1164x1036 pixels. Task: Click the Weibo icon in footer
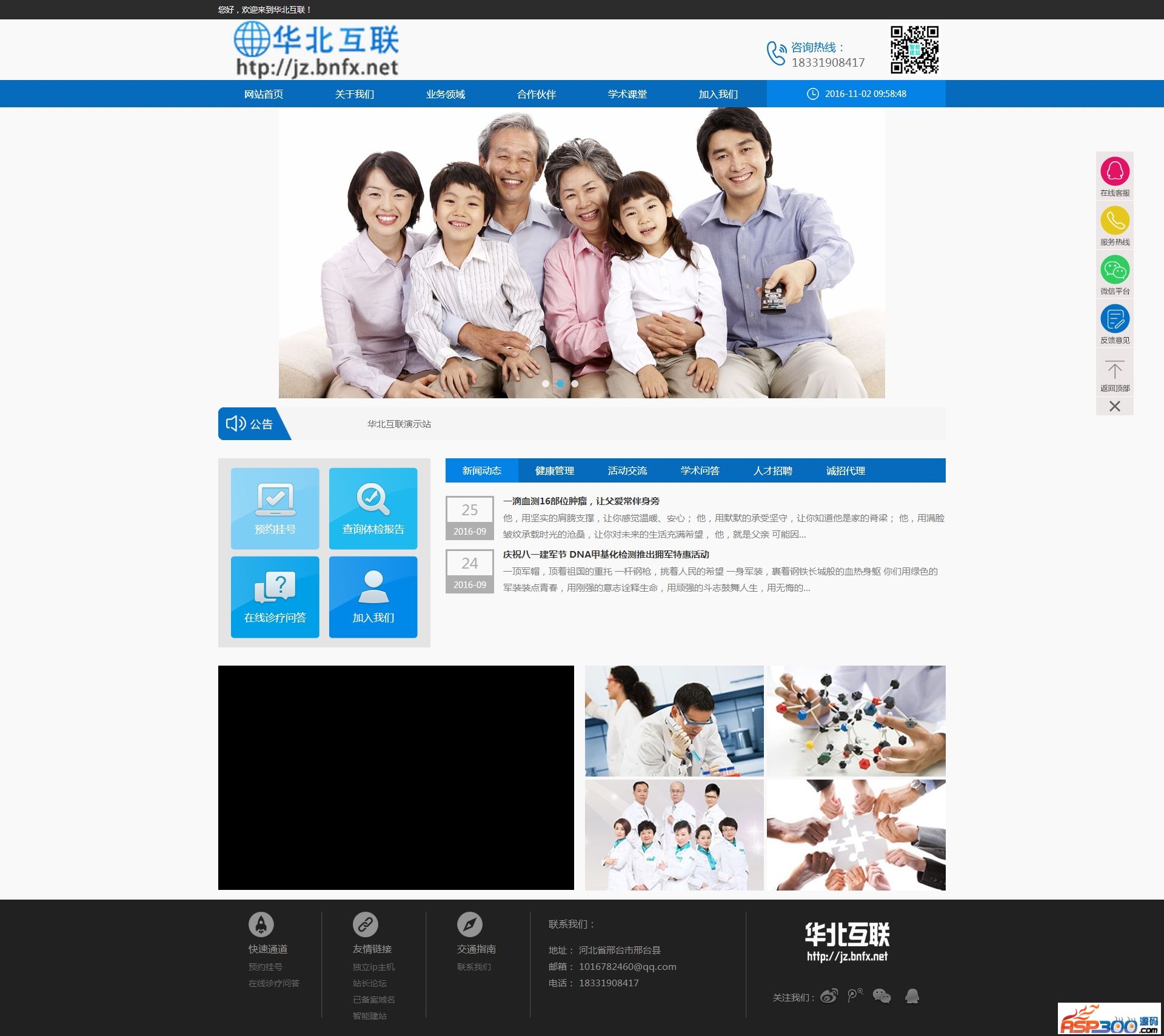click(829, 996)
